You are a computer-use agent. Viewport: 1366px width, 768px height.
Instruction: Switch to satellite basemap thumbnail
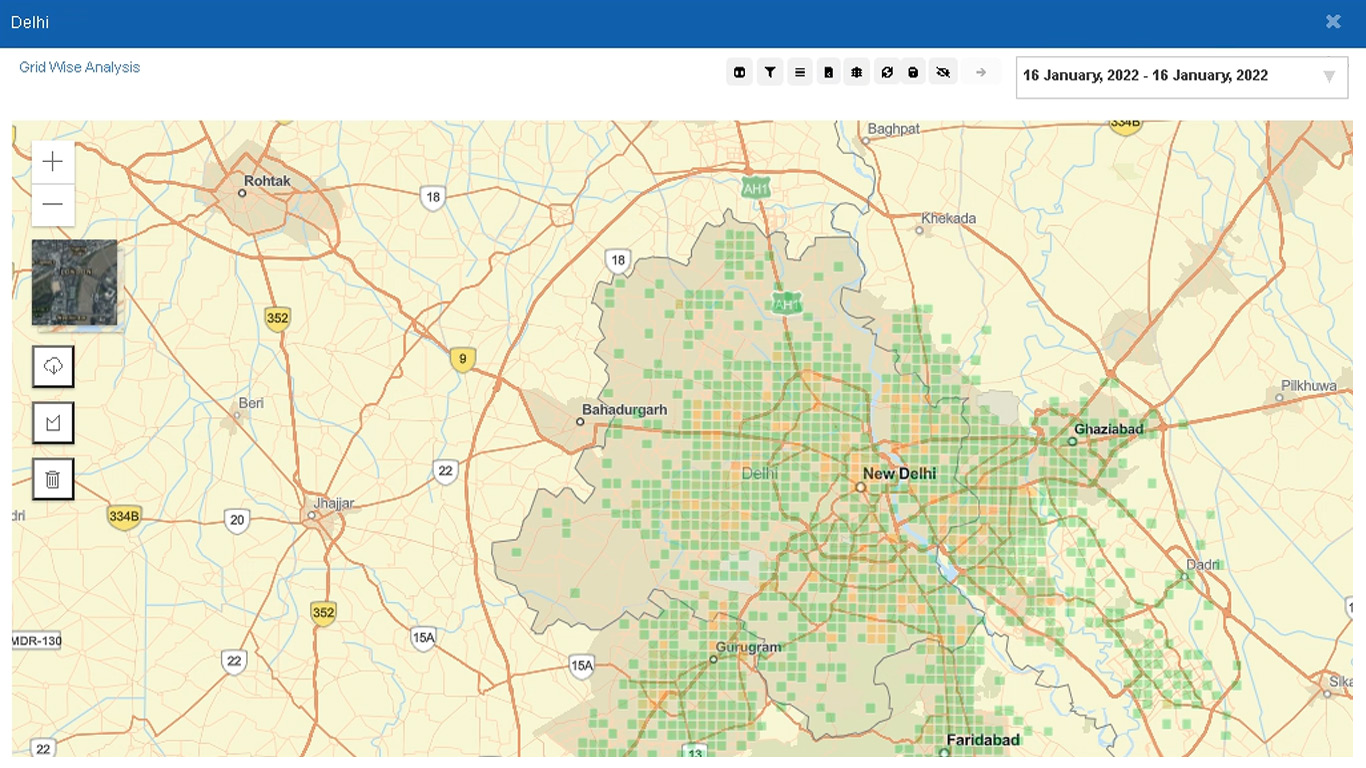(x=74, y=282)
